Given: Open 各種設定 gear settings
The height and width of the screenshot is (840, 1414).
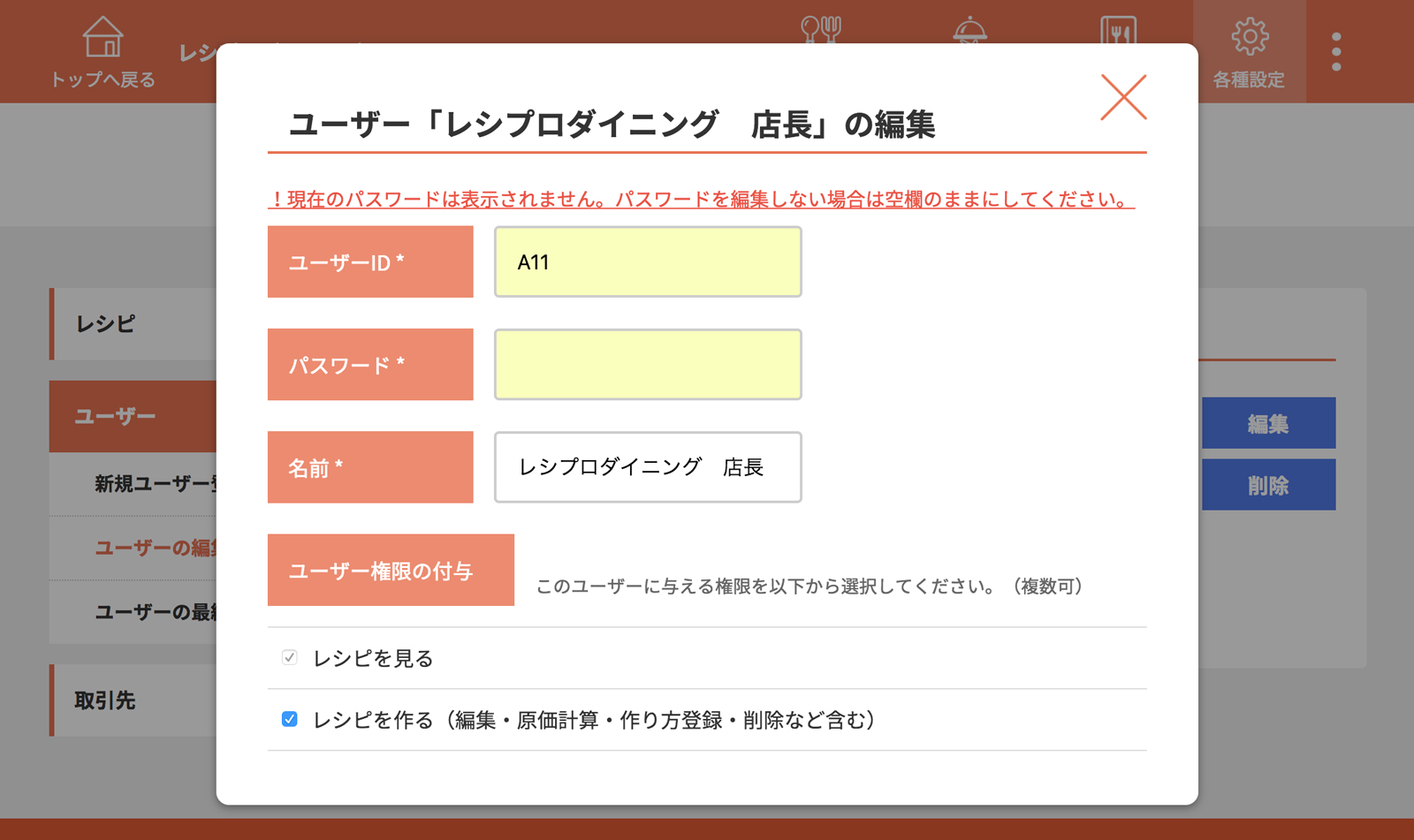Looking at the screenshot, I should [1248, 51].
